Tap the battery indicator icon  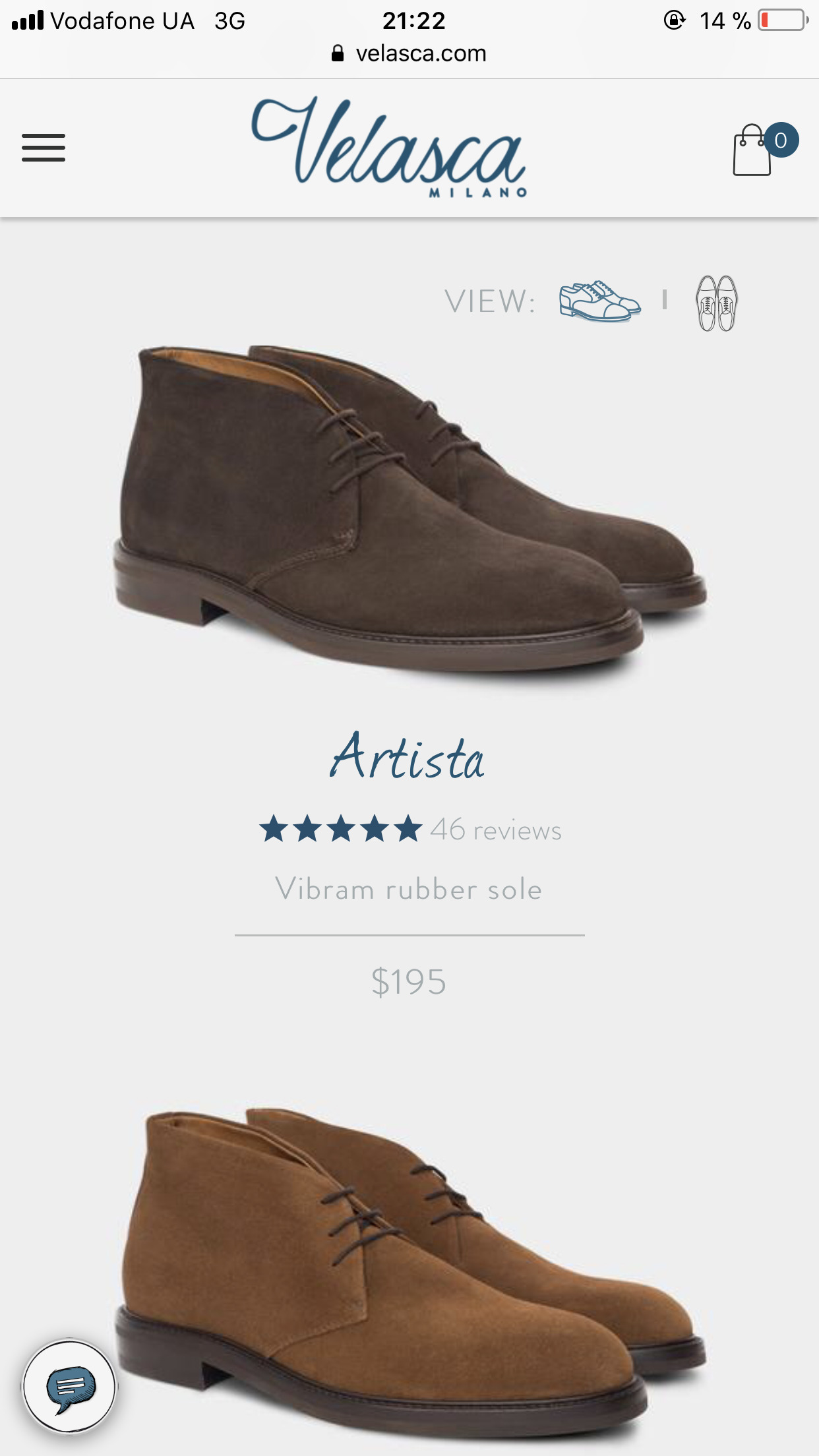click(x=783, y=20)
